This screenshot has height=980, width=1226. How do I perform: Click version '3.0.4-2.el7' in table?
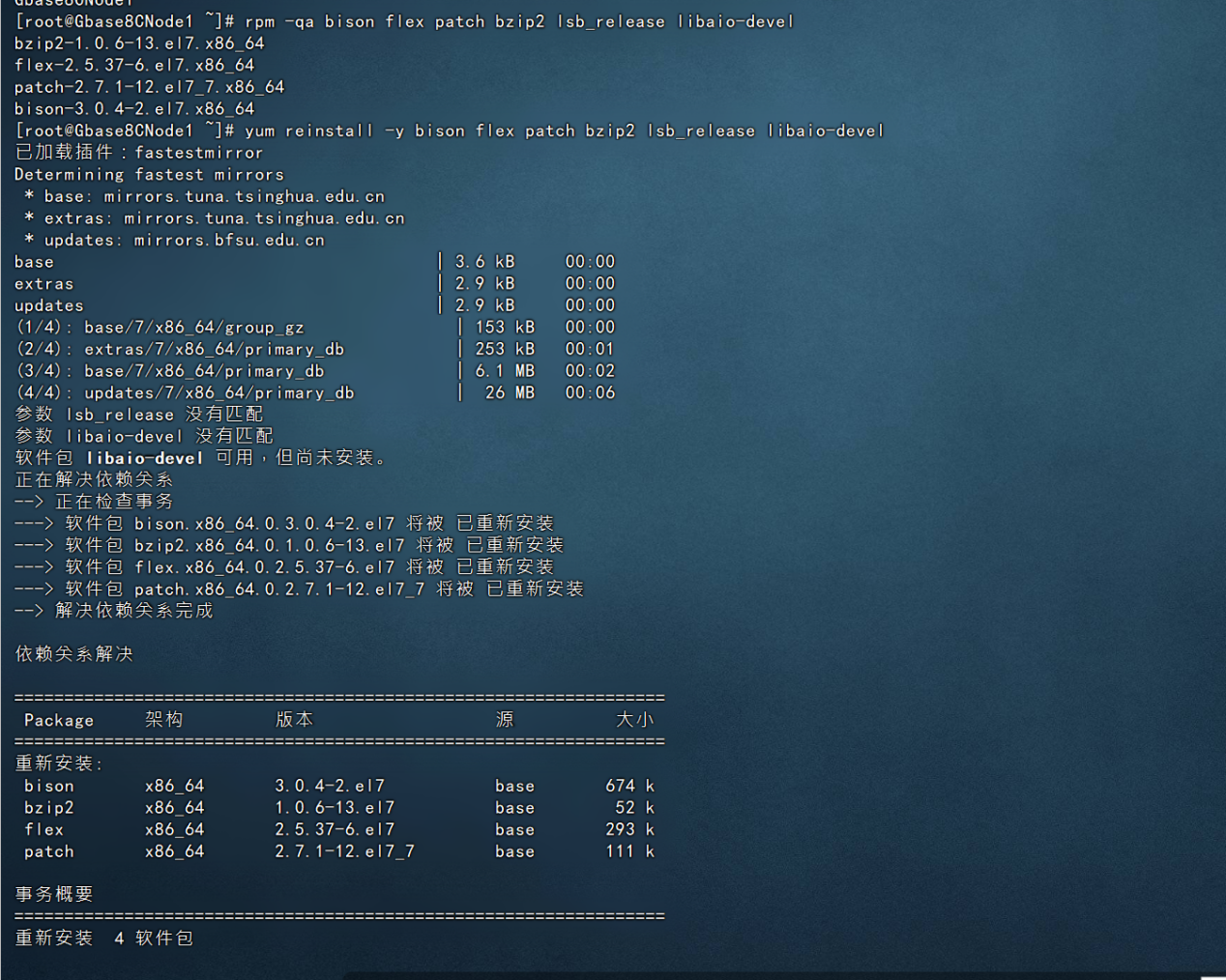pyautogui.click(x=330, y=786)
